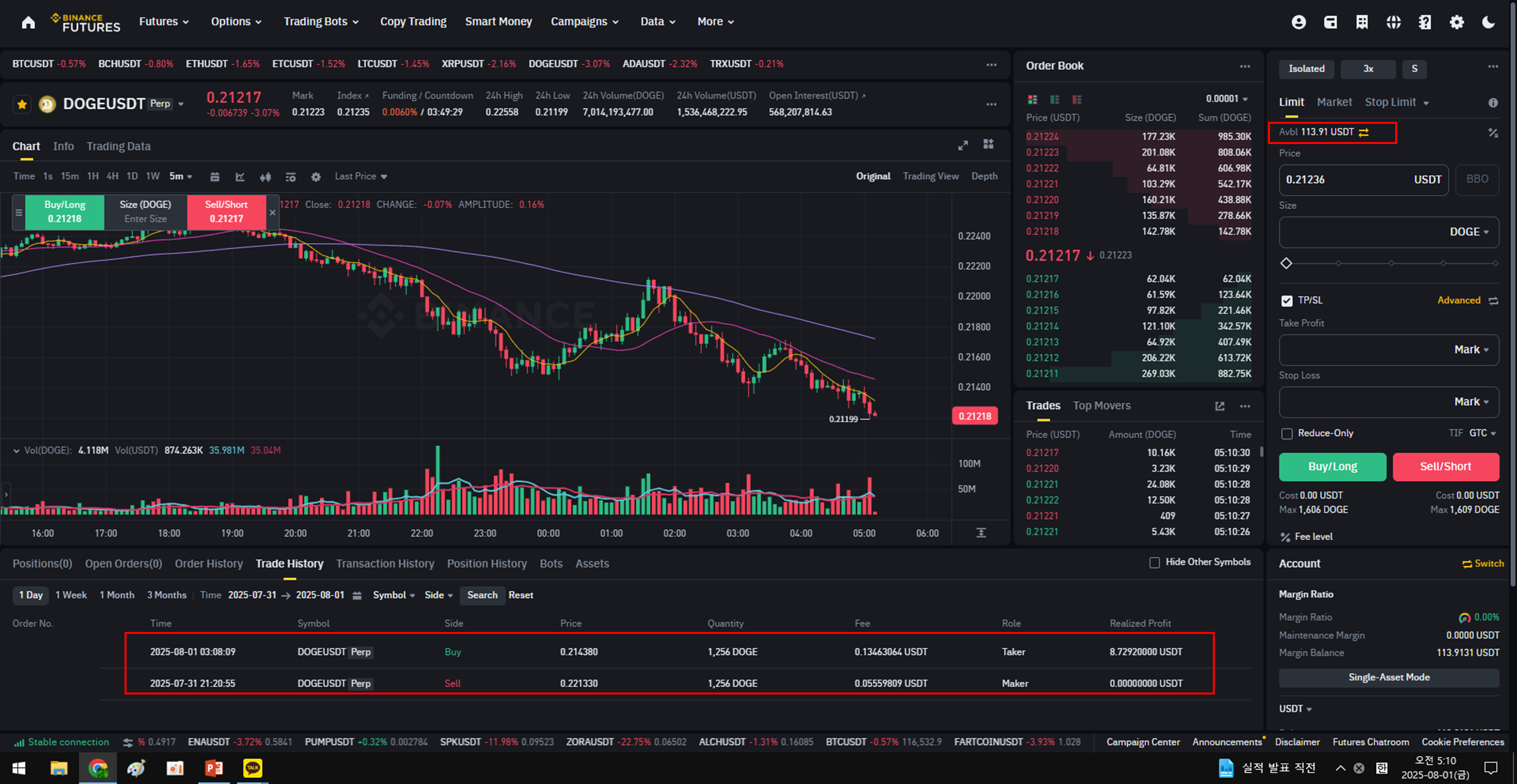This screenshot has height=784, width=1517.
Task: Open the TIF GTC dropdown
Action: click(1482, 433)
